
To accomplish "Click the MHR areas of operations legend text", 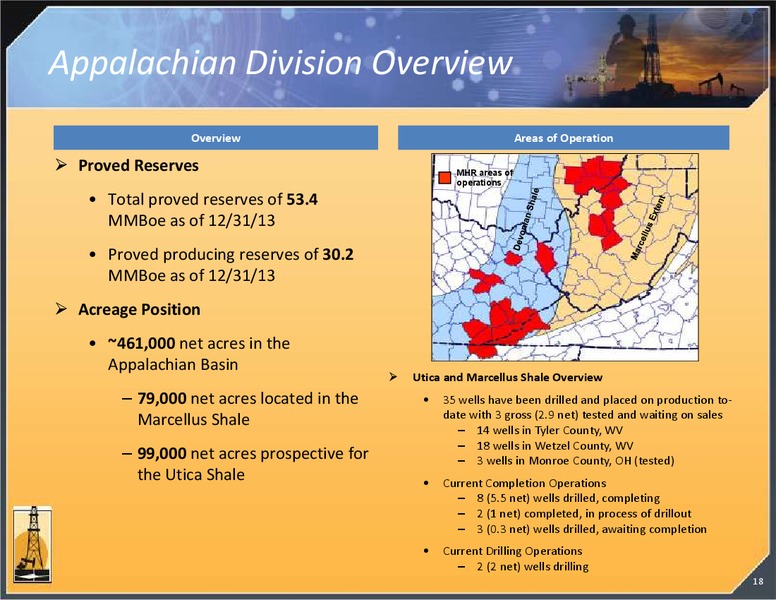I will [484, 178].
